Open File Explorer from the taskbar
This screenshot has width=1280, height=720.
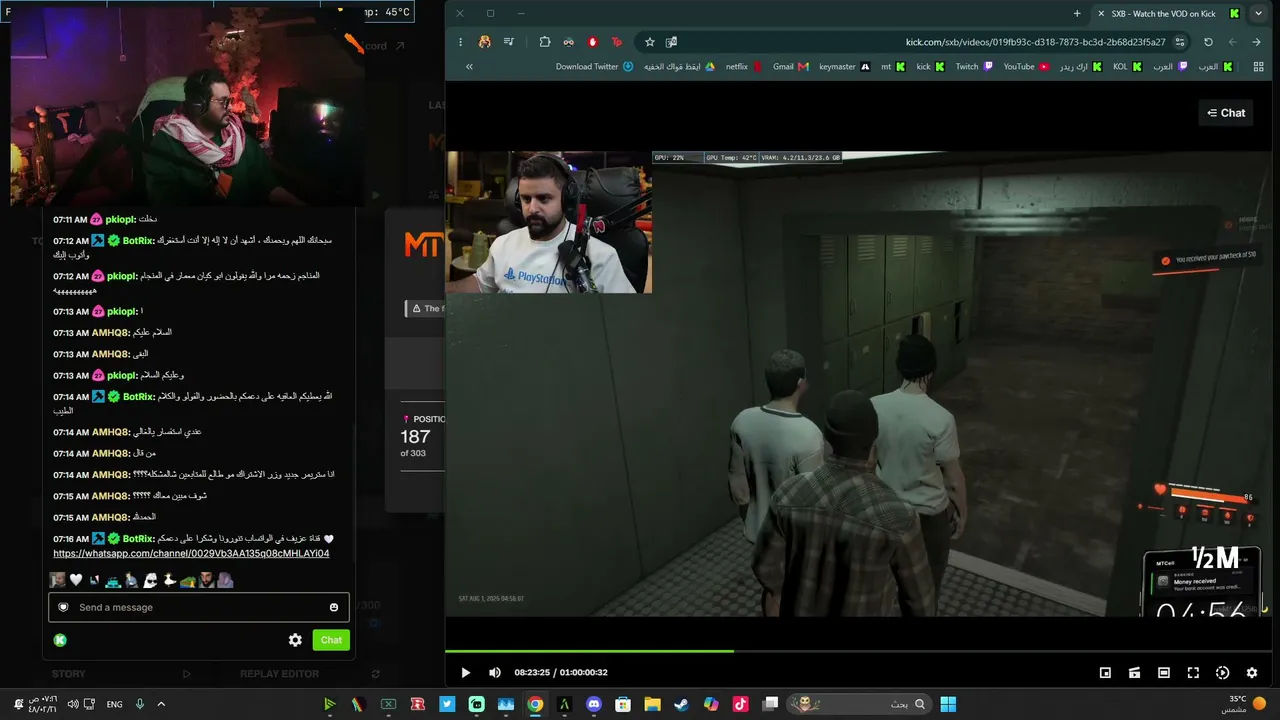[652, 704]
